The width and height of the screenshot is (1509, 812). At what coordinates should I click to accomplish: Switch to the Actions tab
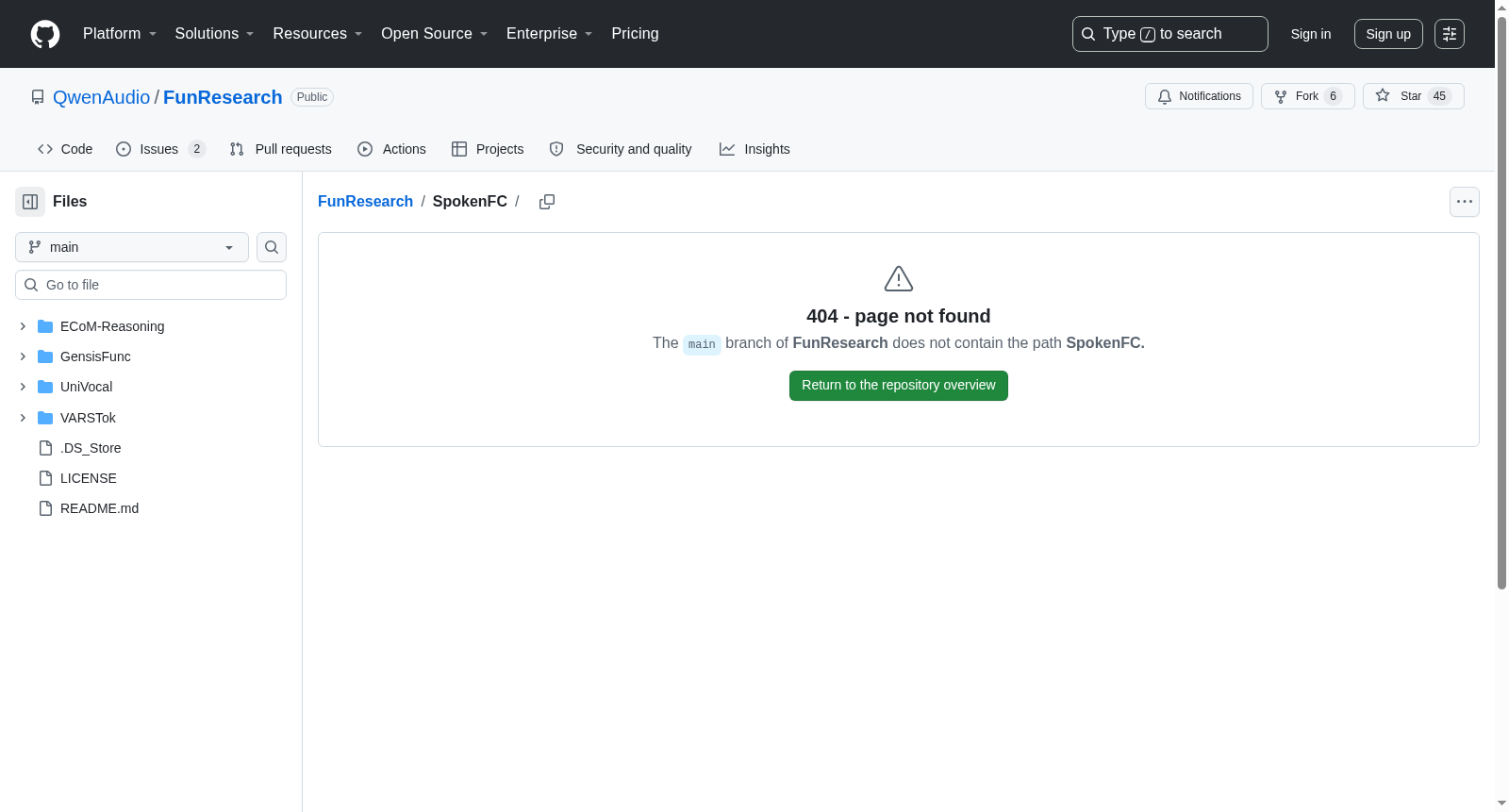pyautogui.click(x=391, y=149)
